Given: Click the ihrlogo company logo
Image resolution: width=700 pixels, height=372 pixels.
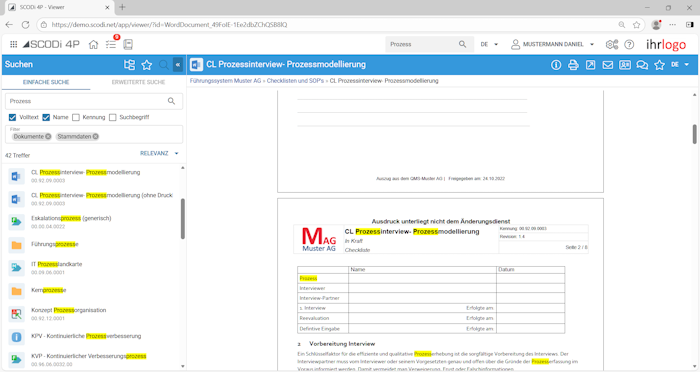Looking at the screenshot, I should 666,45.
